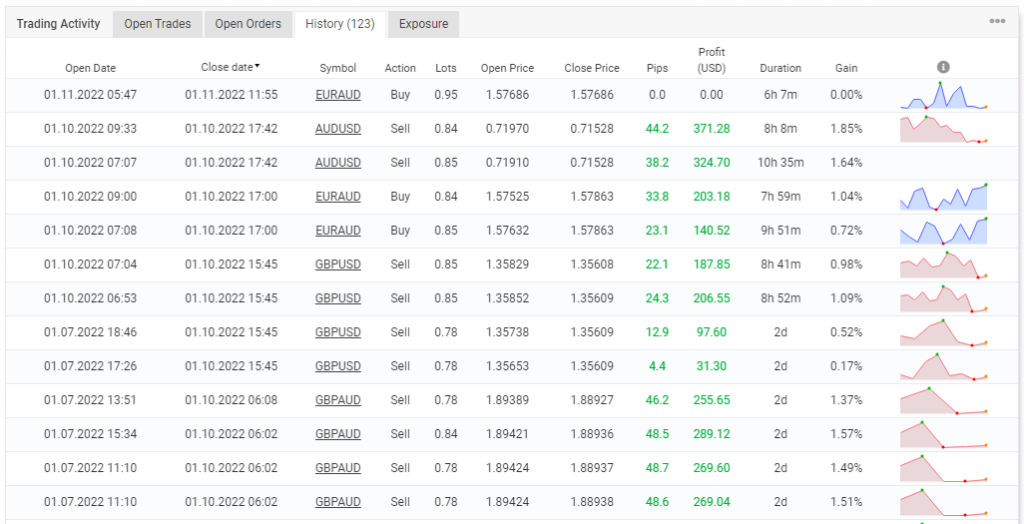Screen dimensions: 1024x524
Task: Open the three-dots options menu
Action: [x=997, y=22]
